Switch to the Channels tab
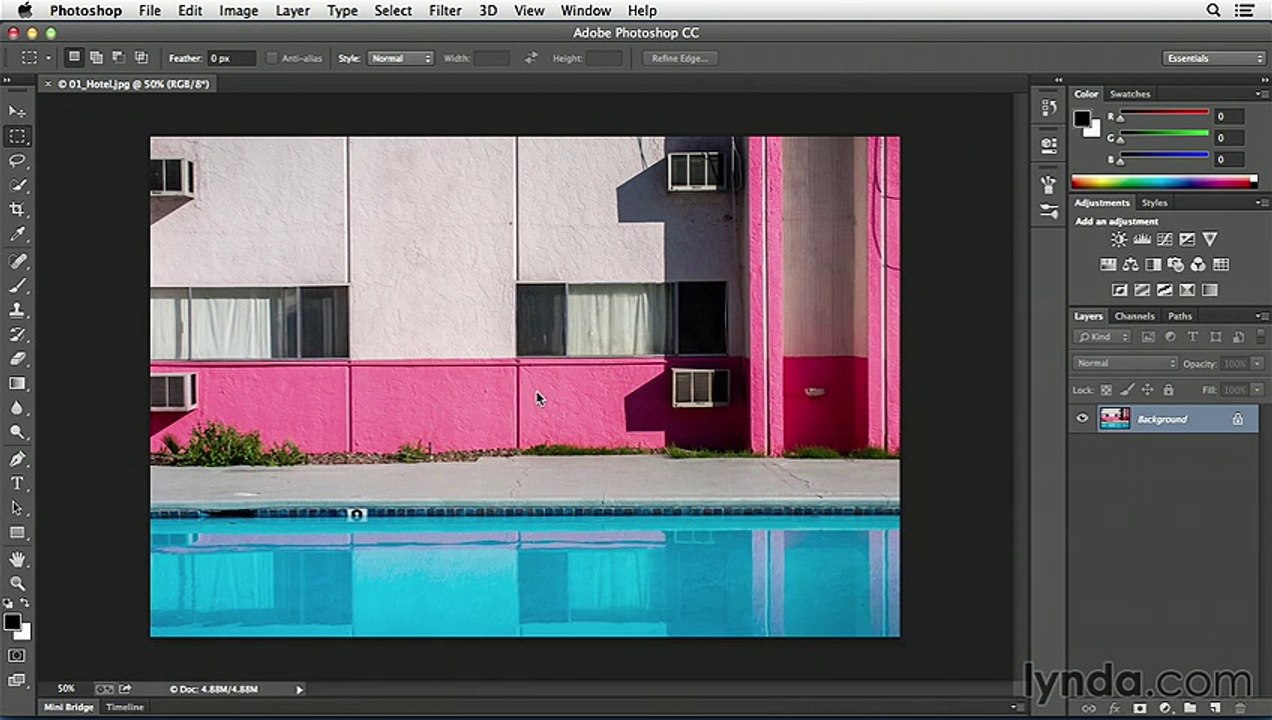Image resolution: width=1272 pixels, height=720 pixels. point(1134,316)
